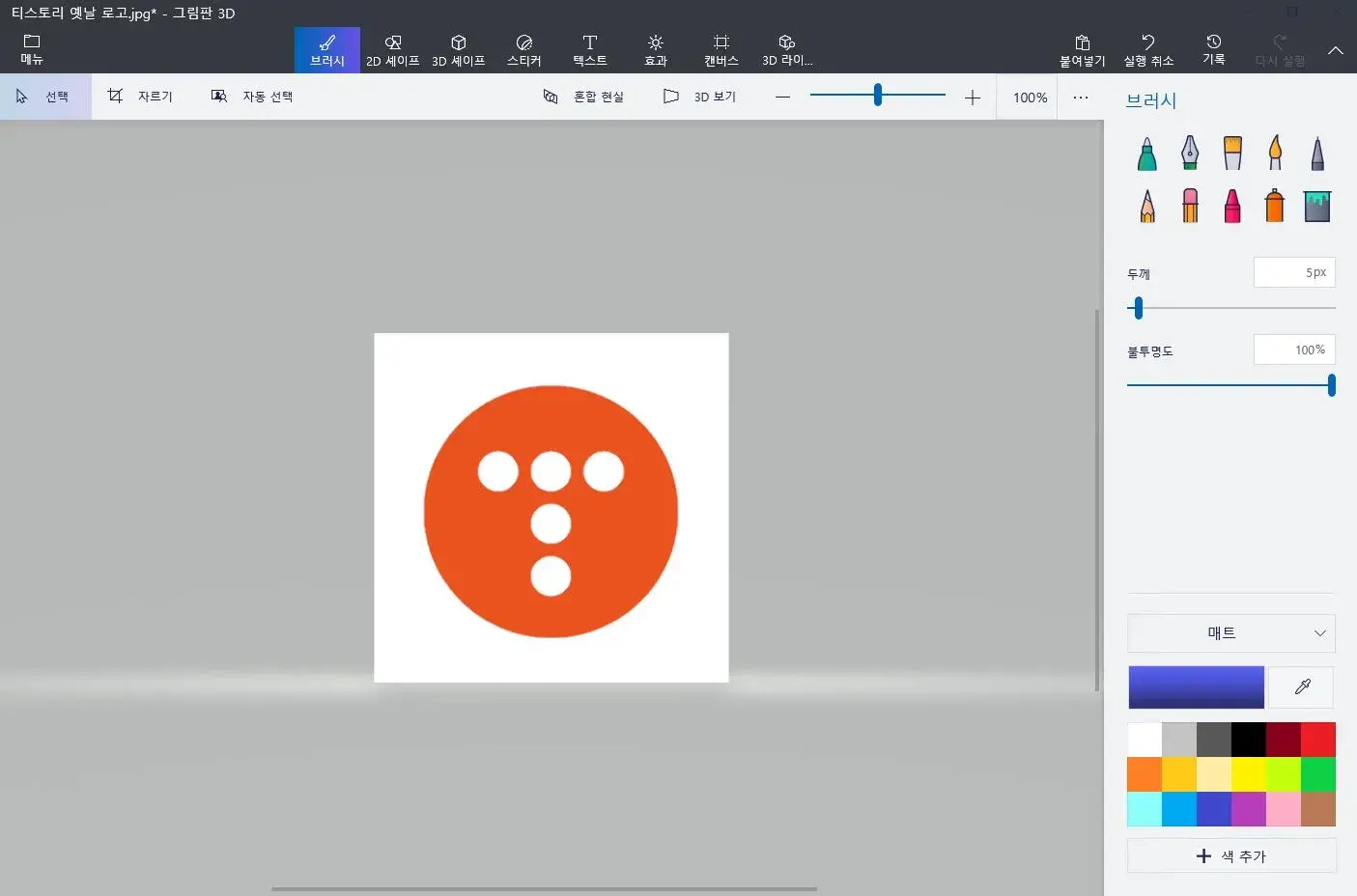Screen dimensions: 1357x896
Task: Pick the pink color swatch
Action: (1284, 809)
